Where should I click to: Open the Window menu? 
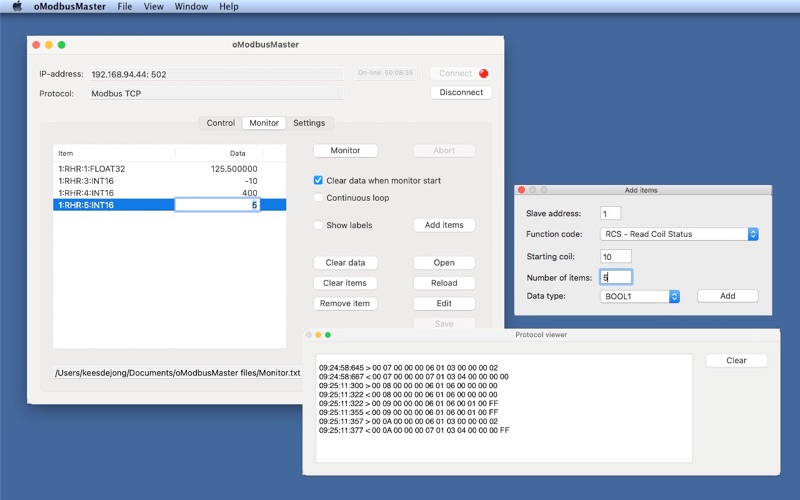190,7
